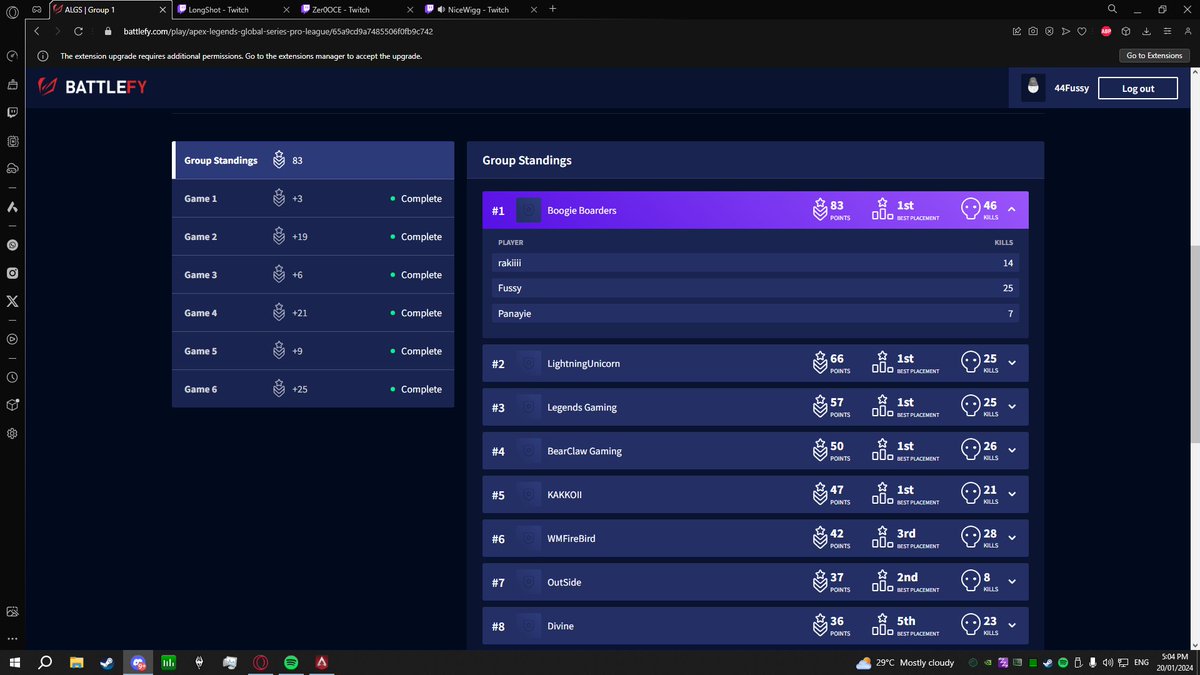The height and width of the screenshot is (675, 1200).
Task: Select Game 1 in the sidebar list
Action: tap(313, 198)
